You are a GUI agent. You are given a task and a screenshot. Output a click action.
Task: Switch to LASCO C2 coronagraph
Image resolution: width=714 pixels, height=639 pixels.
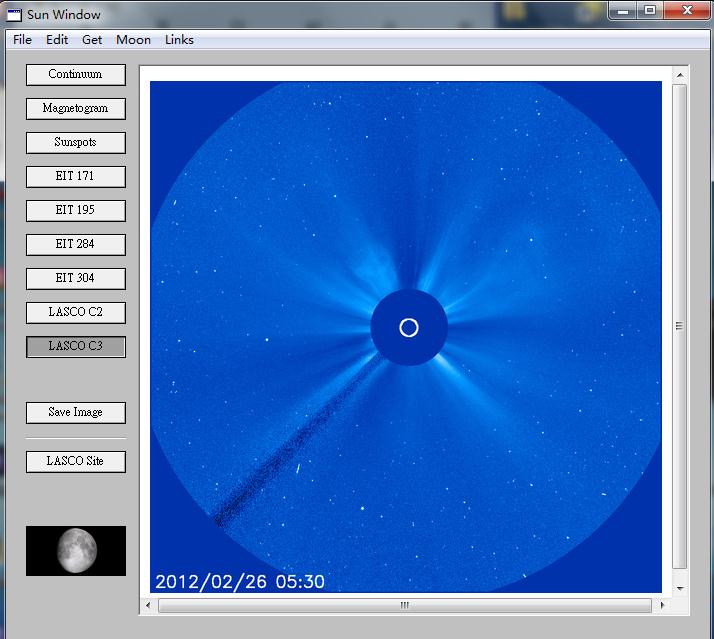[x=76, y=313]
